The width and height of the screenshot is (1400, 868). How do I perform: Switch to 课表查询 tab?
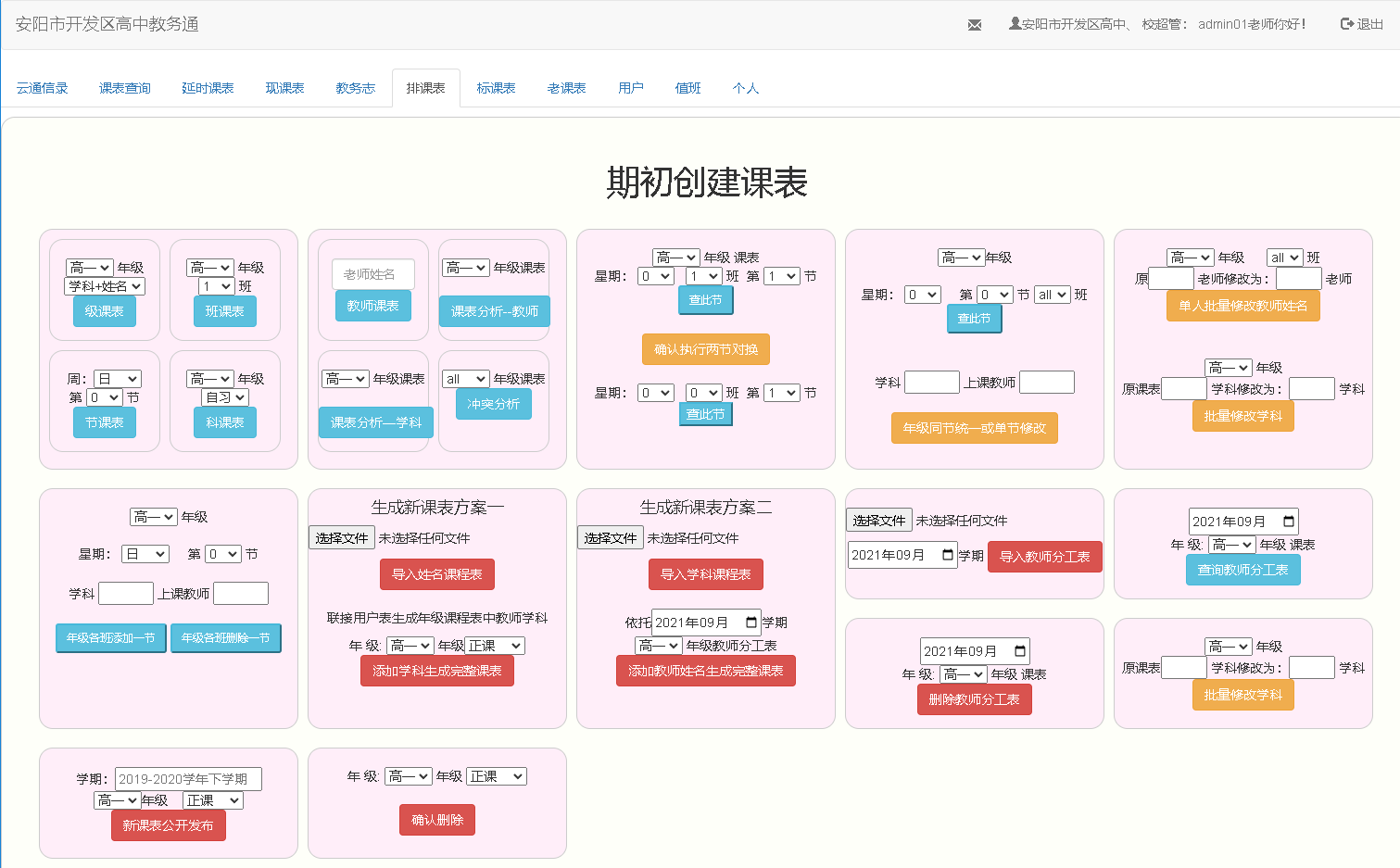125,88
